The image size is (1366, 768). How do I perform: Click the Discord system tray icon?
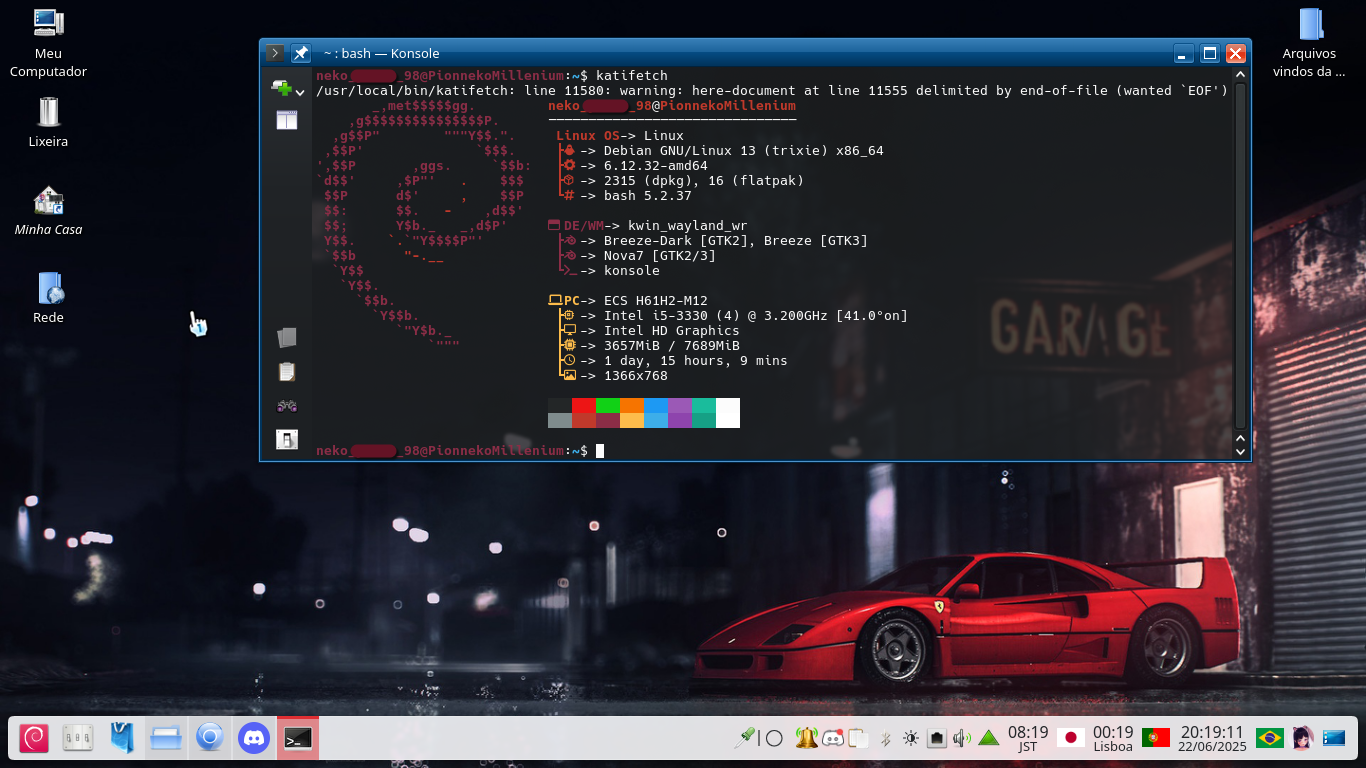pyautogui.click(x=832, y=738)
